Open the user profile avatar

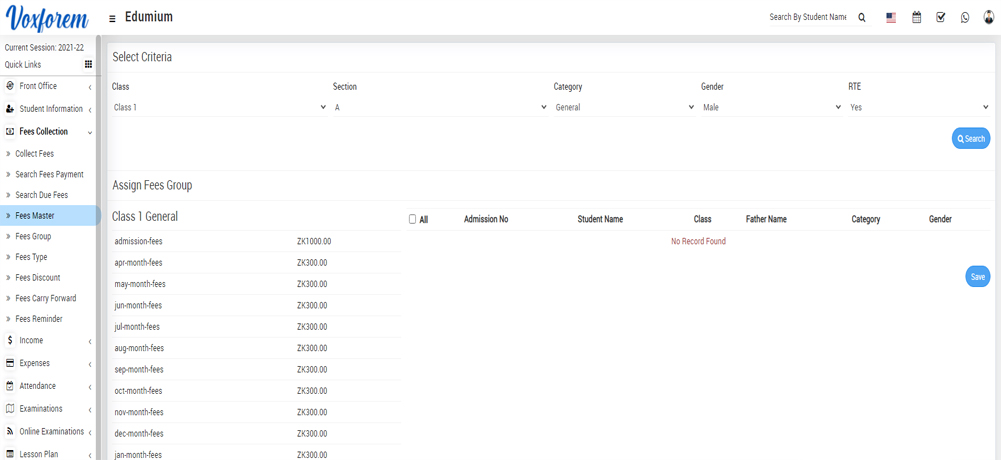989,18
